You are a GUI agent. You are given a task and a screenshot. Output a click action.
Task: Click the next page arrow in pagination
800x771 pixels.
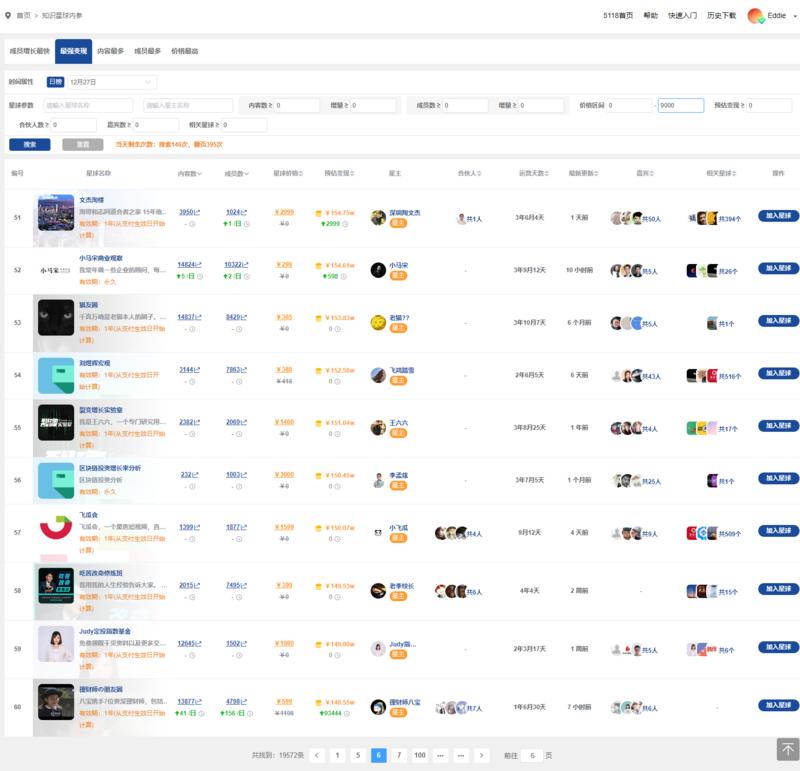point(482,755)
